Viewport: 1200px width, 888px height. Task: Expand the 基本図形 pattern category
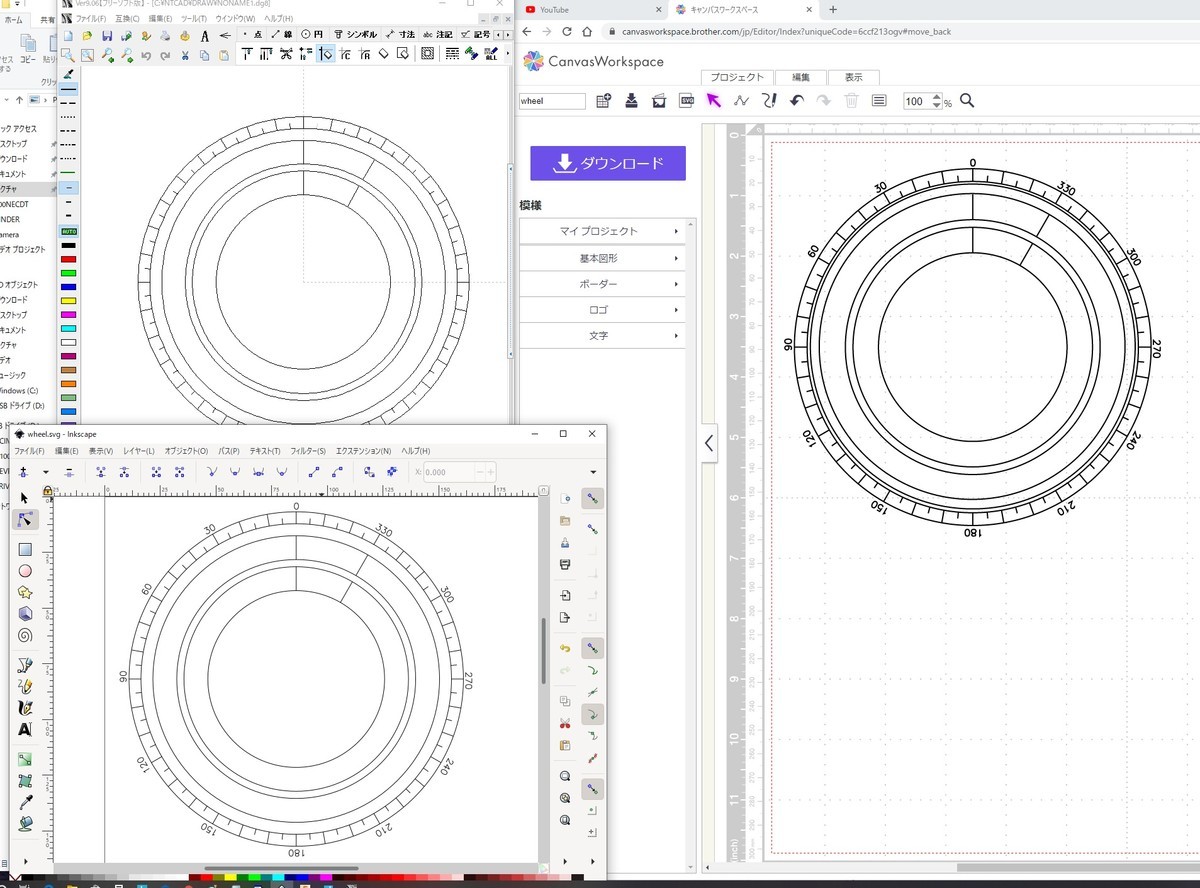coord(602,258)
